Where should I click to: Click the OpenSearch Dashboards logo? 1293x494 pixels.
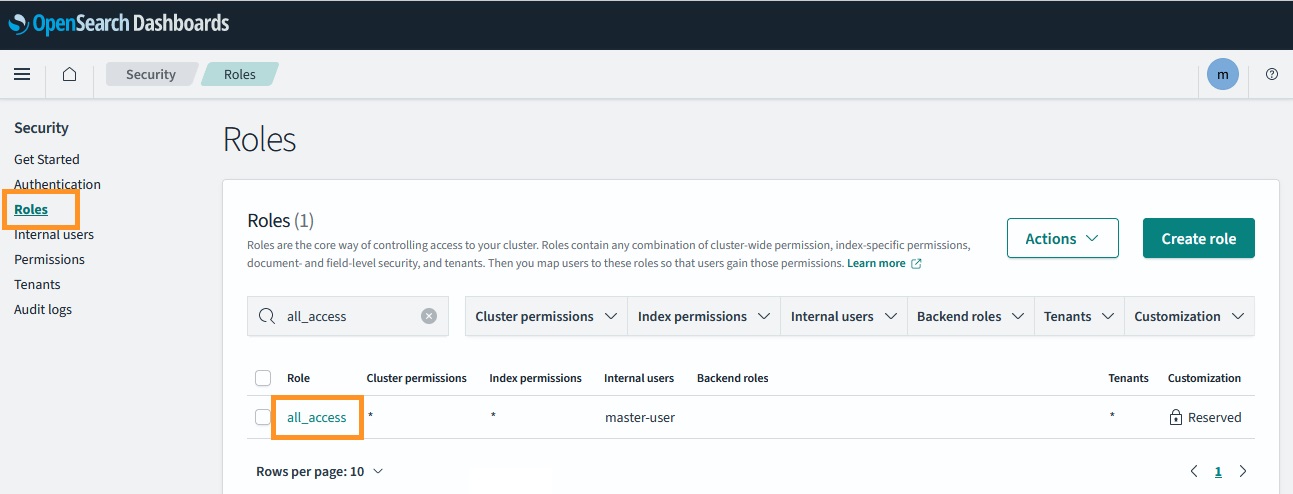pyautogui.click(x=119, y=22)
